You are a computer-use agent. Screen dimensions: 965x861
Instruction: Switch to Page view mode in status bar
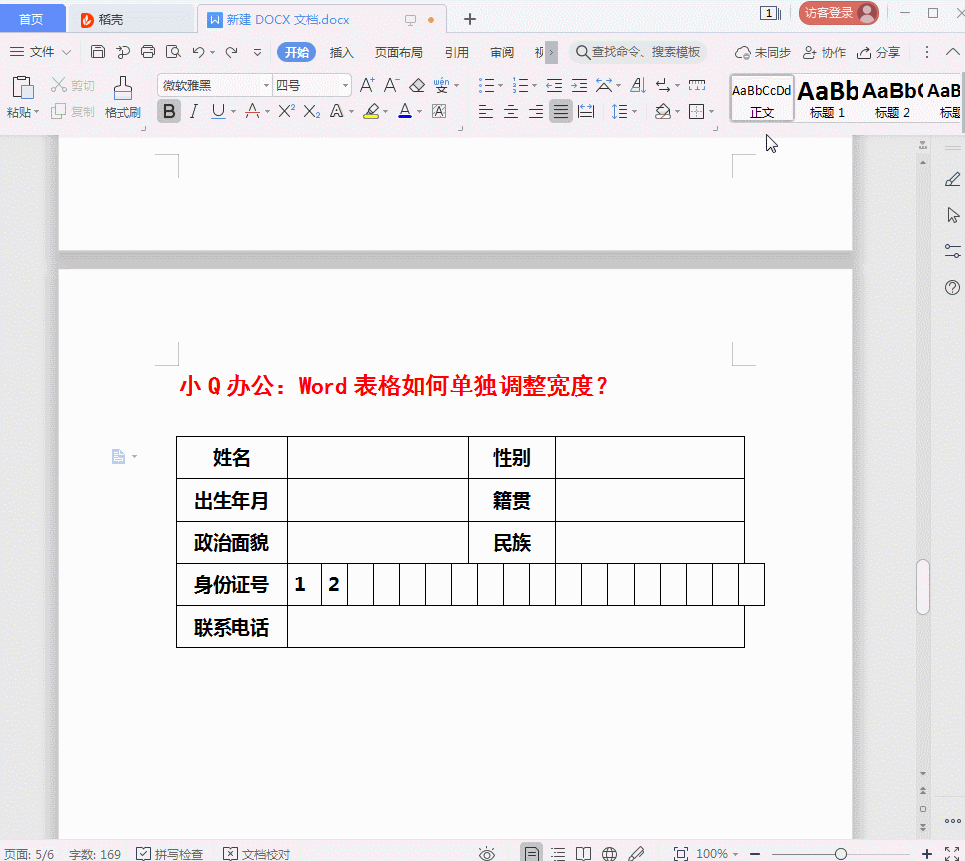(532, 853)
